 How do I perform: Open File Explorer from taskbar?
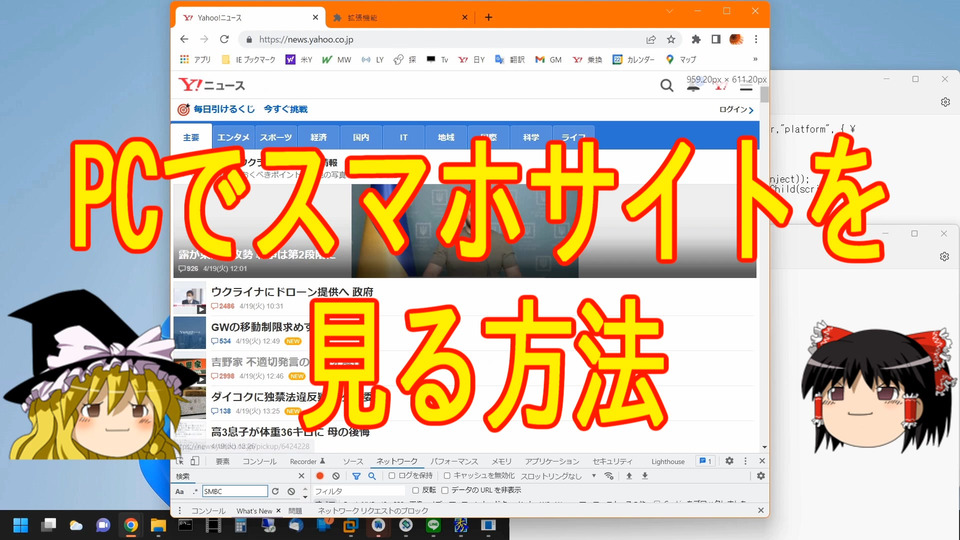click(158, 525)
